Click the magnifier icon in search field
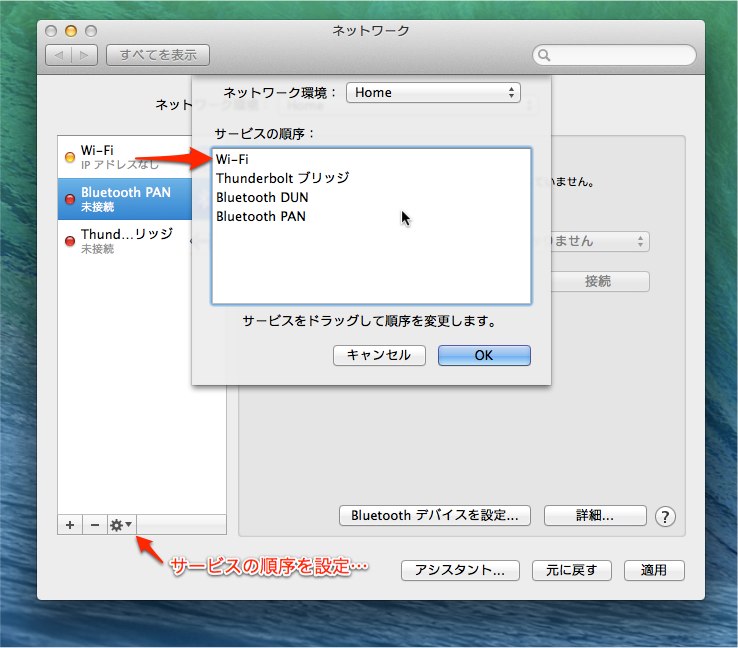The width and height of the screenshot is (738, 648). point(544,55)
